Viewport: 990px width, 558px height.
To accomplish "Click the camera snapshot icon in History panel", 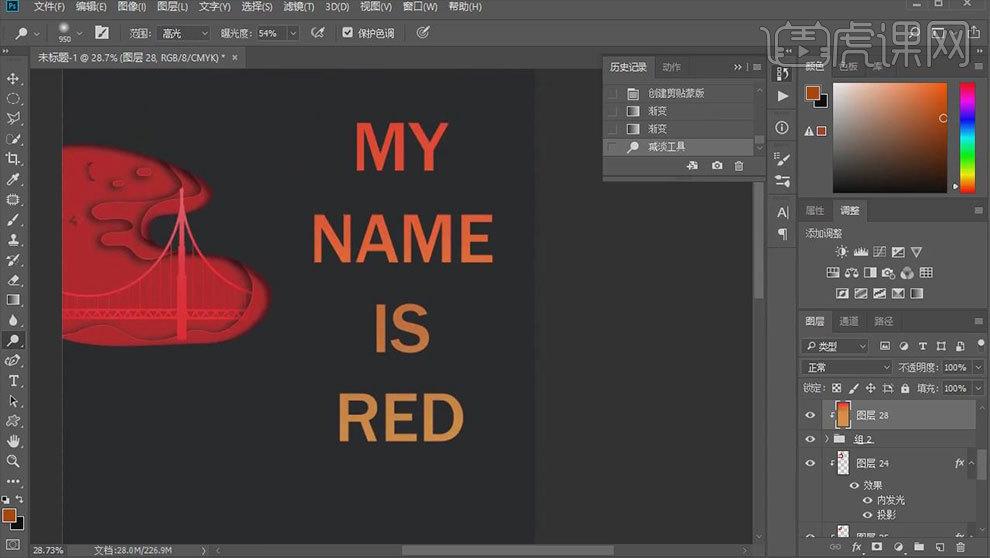I will 717,166.
